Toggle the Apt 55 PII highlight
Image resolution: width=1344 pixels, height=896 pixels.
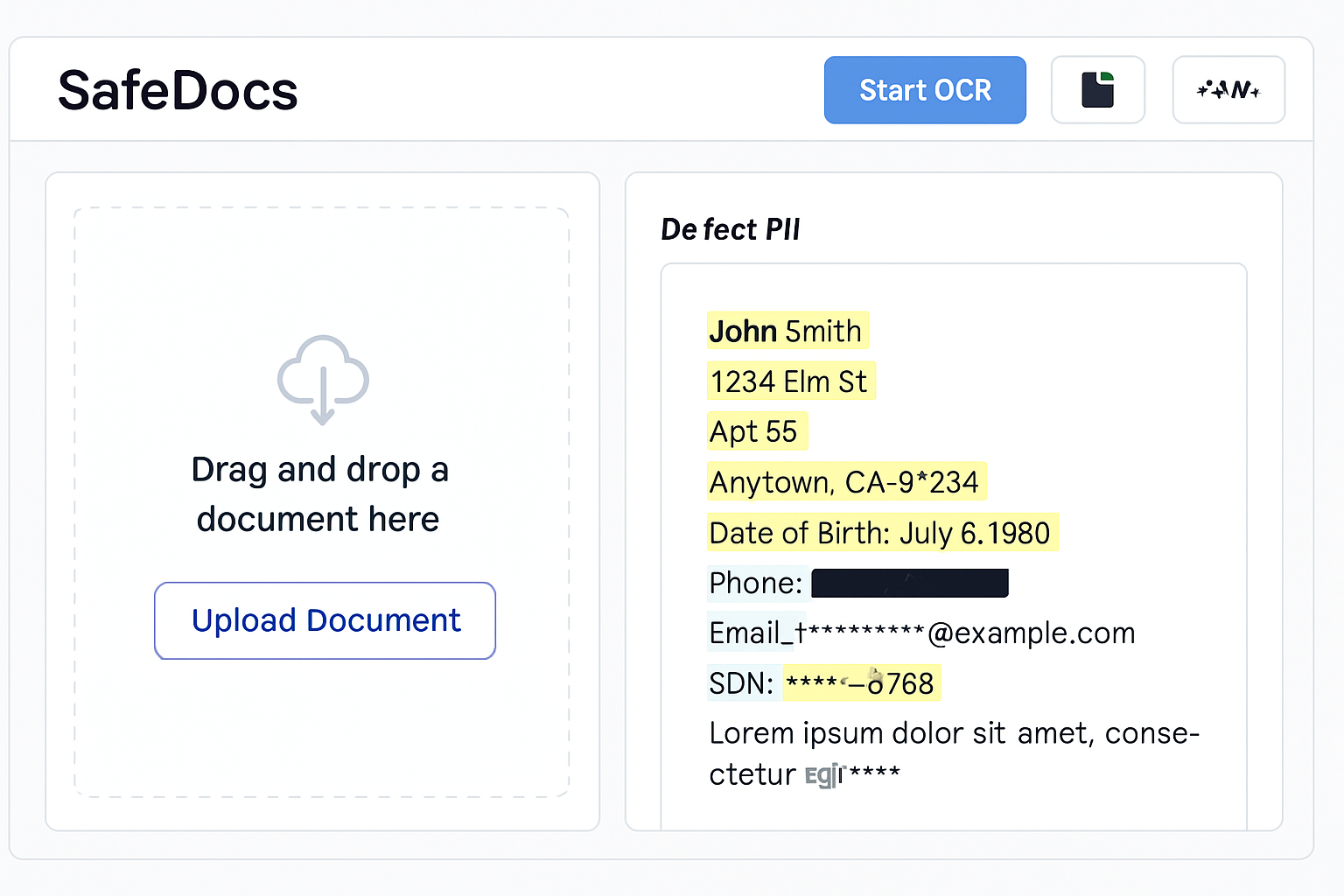[756, 430]
